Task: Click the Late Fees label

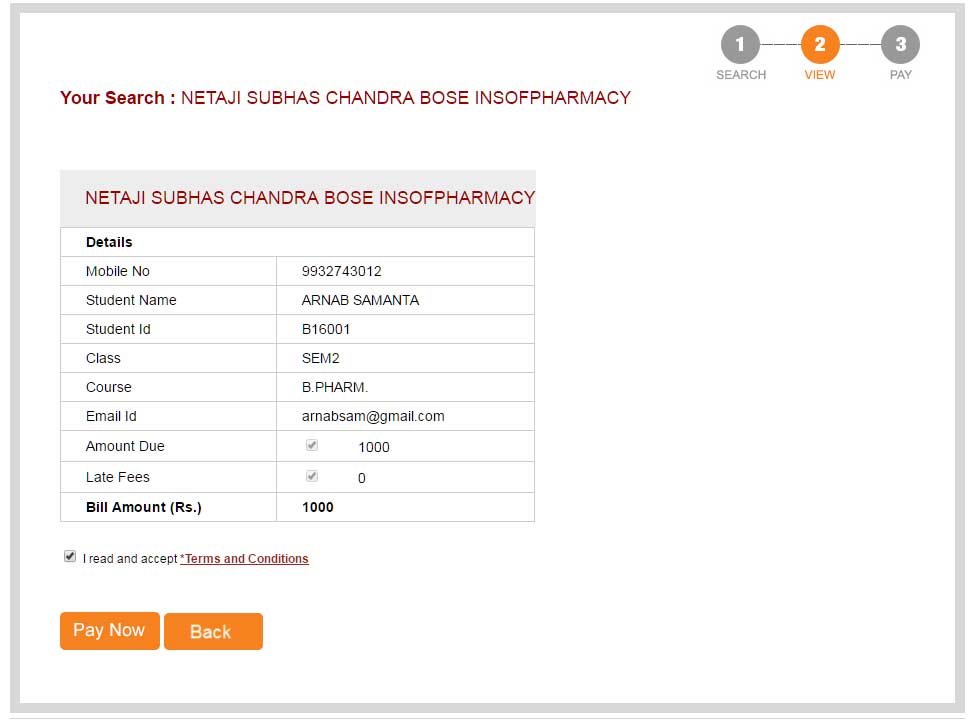Action: click(x=118, y=477)
